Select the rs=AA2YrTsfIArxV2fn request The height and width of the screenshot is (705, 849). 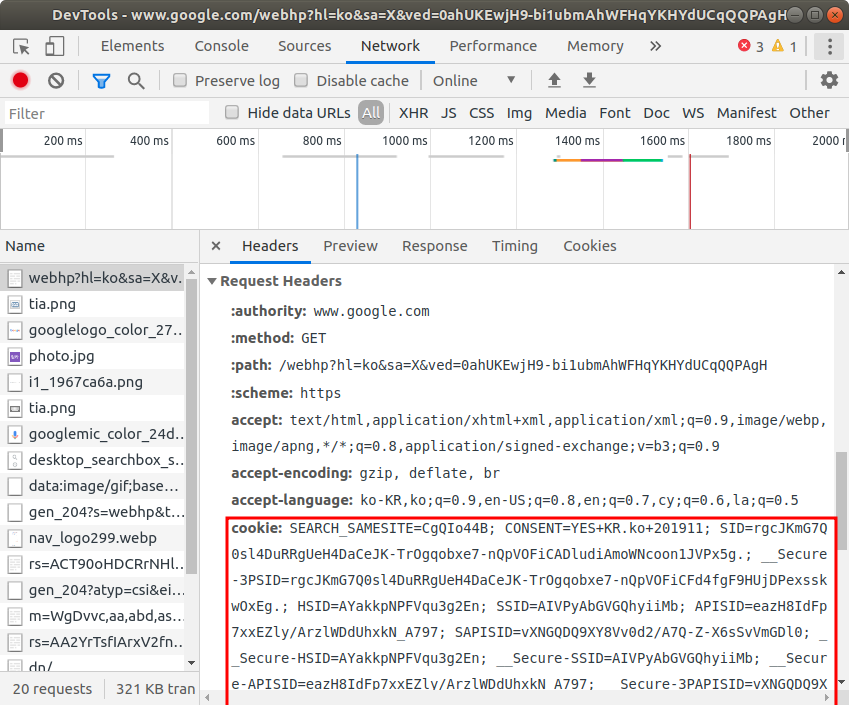(93, 642)
